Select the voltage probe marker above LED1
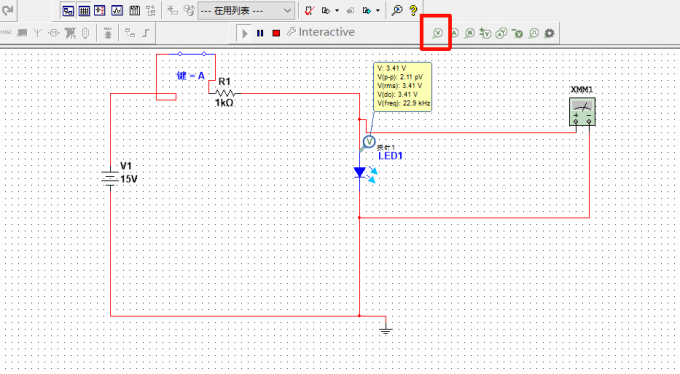The image size is (680, 374). [369, 142]
